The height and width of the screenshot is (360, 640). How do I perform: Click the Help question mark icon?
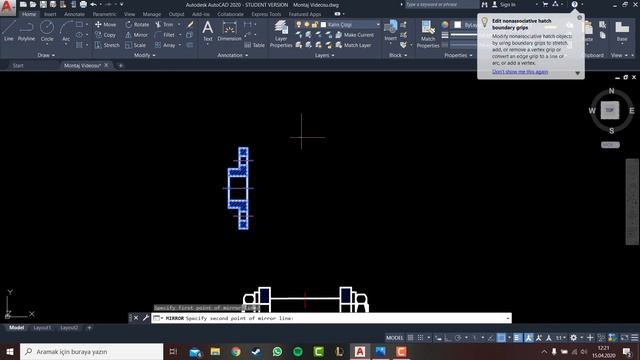574,4
